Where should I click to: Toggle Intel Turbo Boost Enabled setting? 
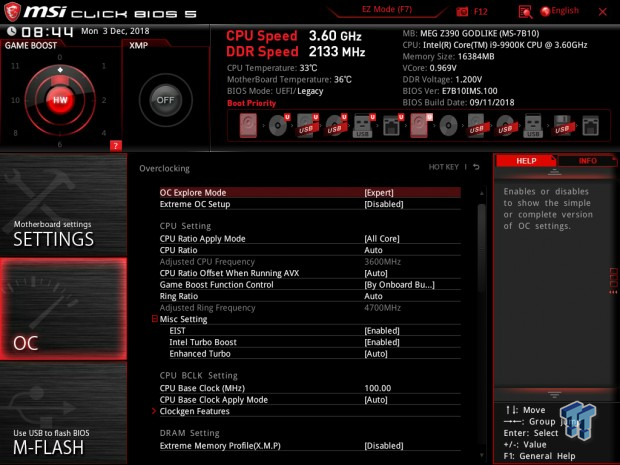click(x=310, y=342)
